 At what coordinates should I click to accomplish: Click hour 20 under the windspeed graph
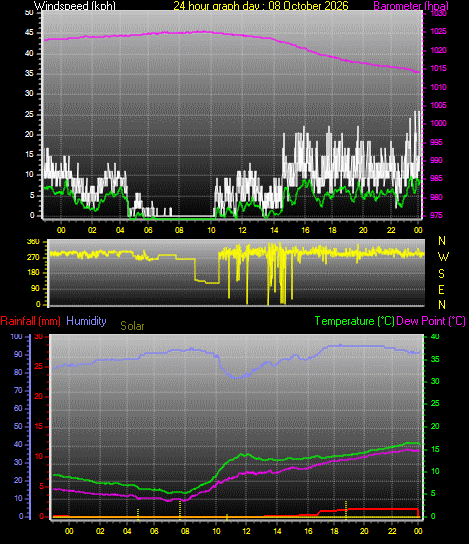[363, 230]
